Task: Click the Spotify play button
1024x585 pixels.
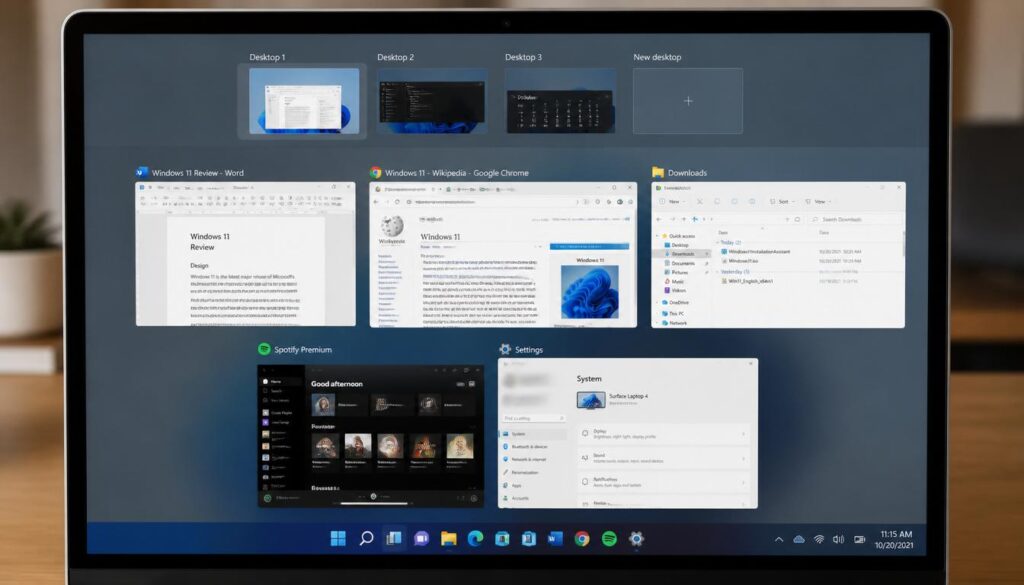Action: coord(374,496)
